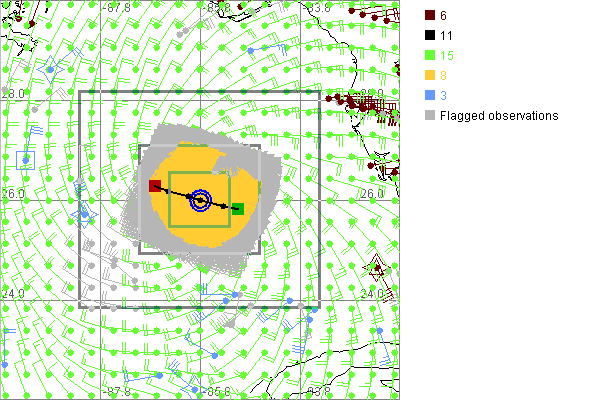Click the left '24.0' latitude grid label

[13, 294]
